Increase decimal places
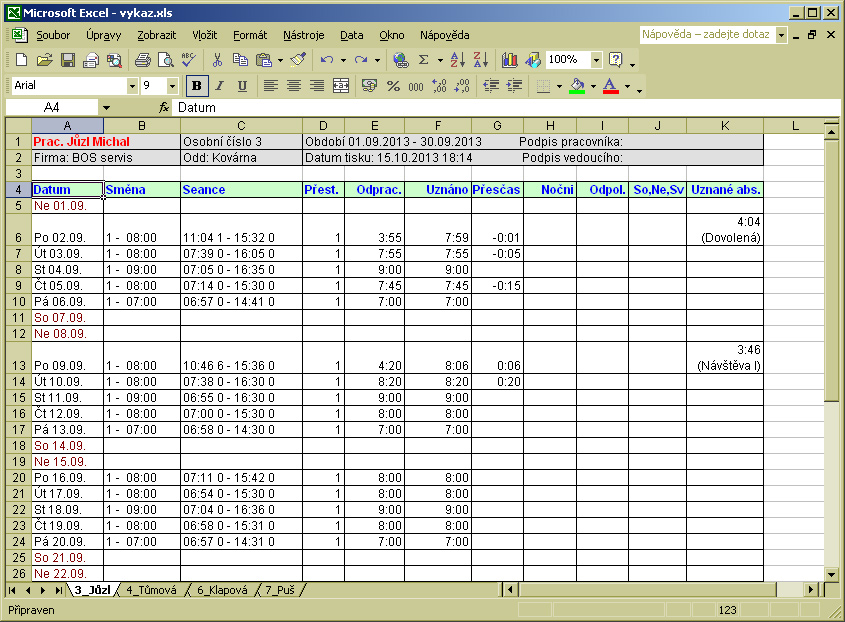Screen dimensions: 845x622 tap(439, 86)
